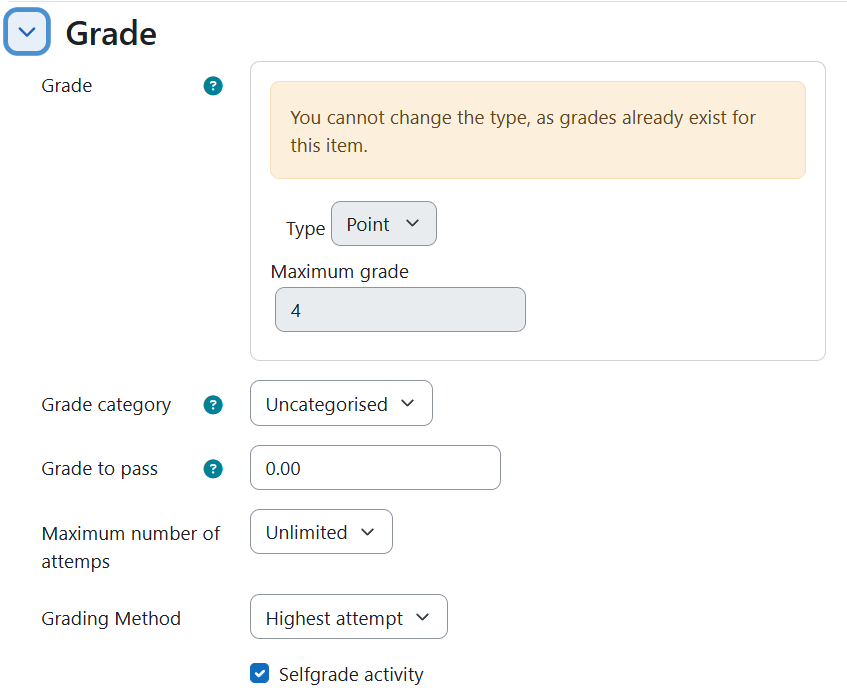Click the Grade section heading
This screenshot has width=847, height=696.
pyautogui.click(x=111, y=34)
